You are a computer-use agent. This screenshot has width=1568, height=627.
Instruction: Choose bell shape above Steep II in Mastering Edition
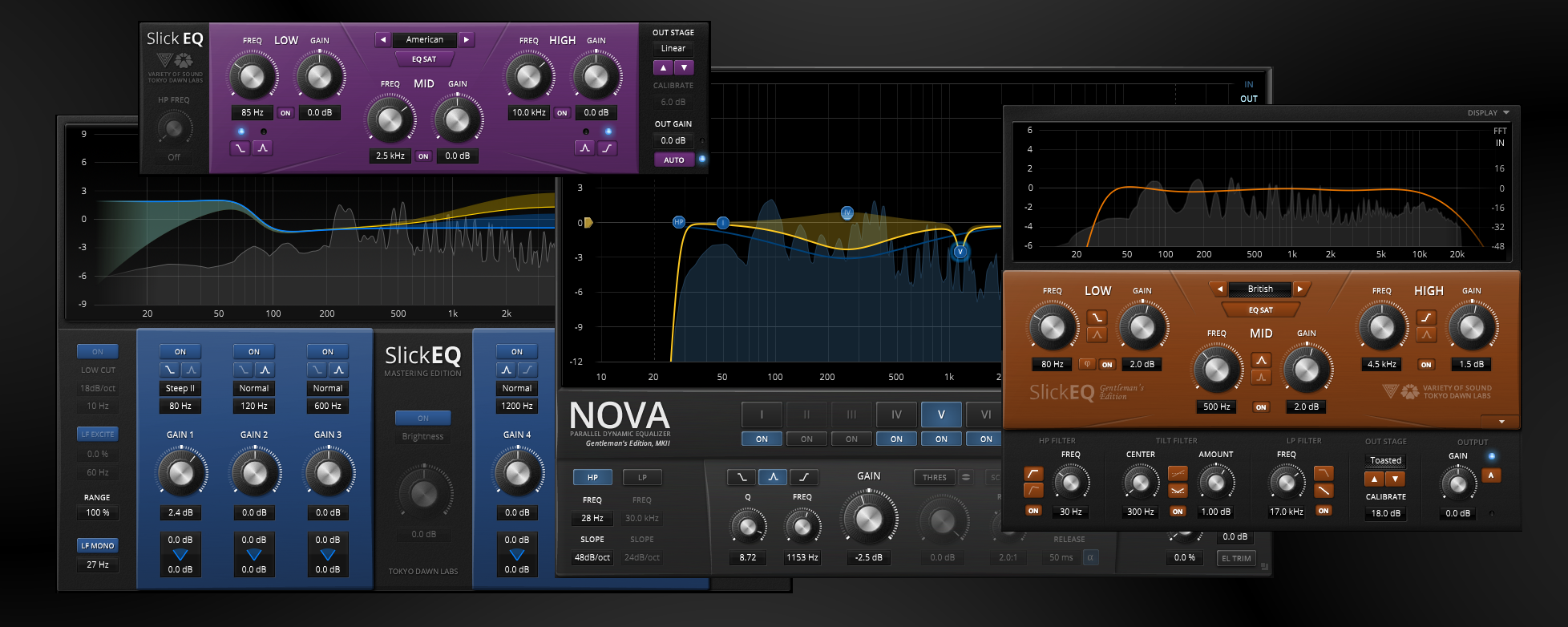[191, 370]
